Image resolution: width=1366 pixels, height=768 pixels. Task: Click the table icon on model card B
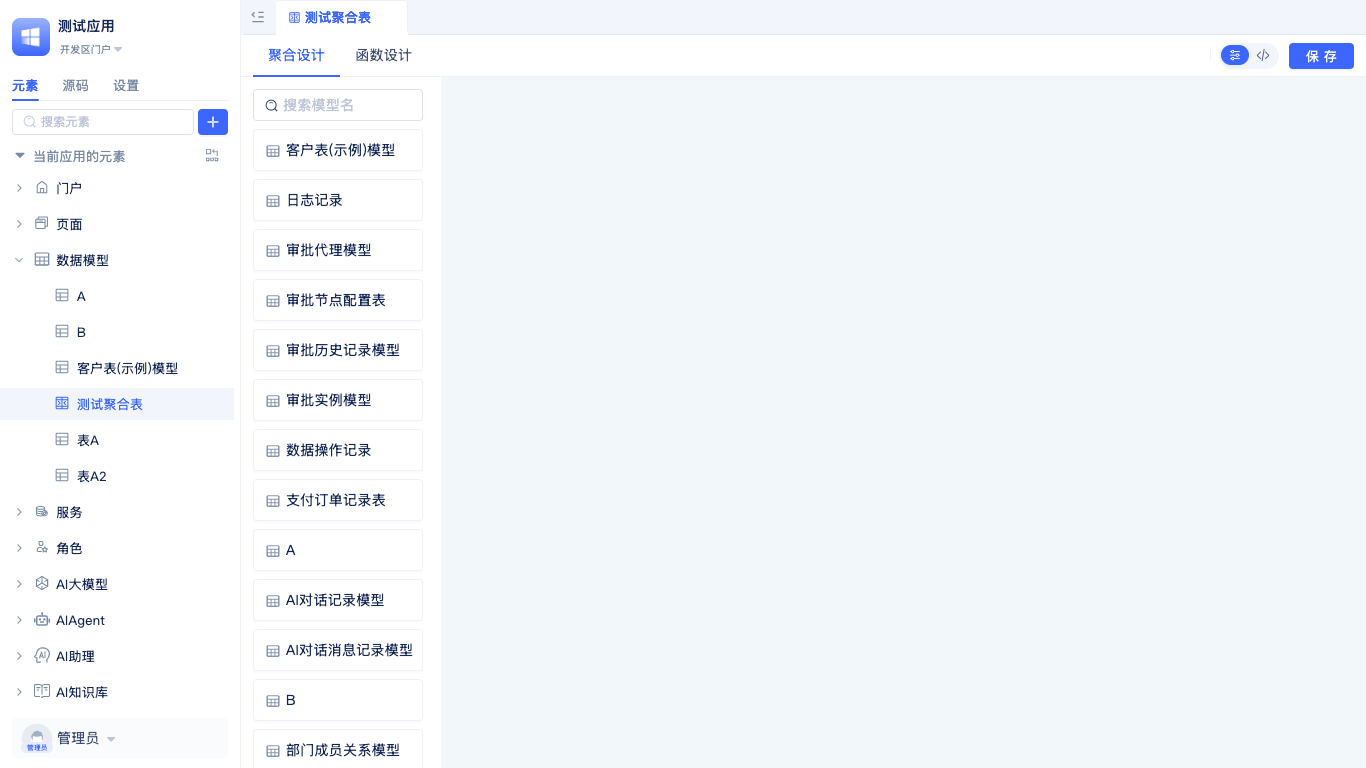272,701
